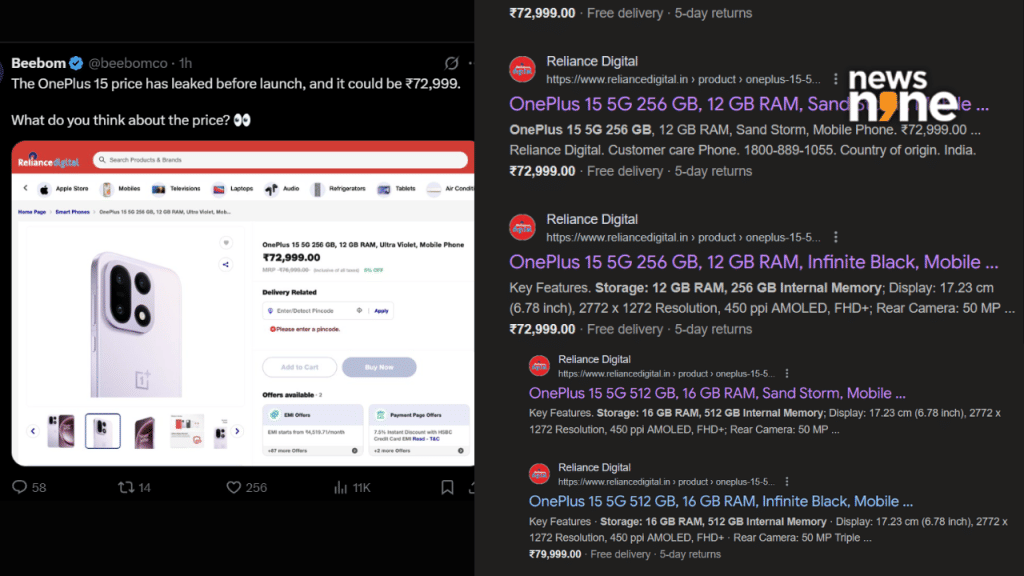Click Apply next to the pincode field
The height and width of the screenshot is (576, 1024).
pos(382,311)
